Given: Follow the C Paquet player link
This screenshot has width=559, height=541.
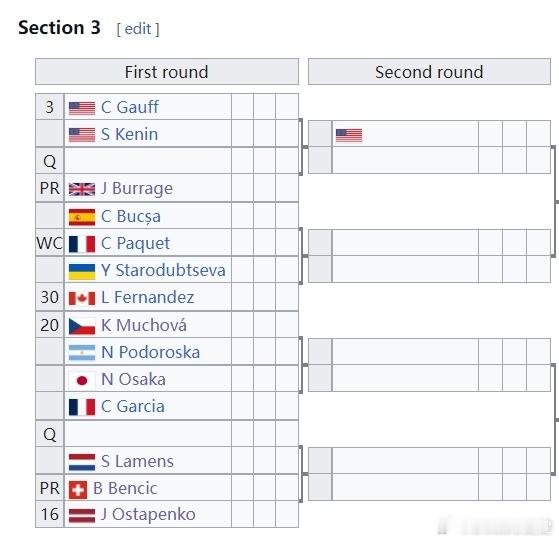Looking at the screenshot, I should point(135,244).
